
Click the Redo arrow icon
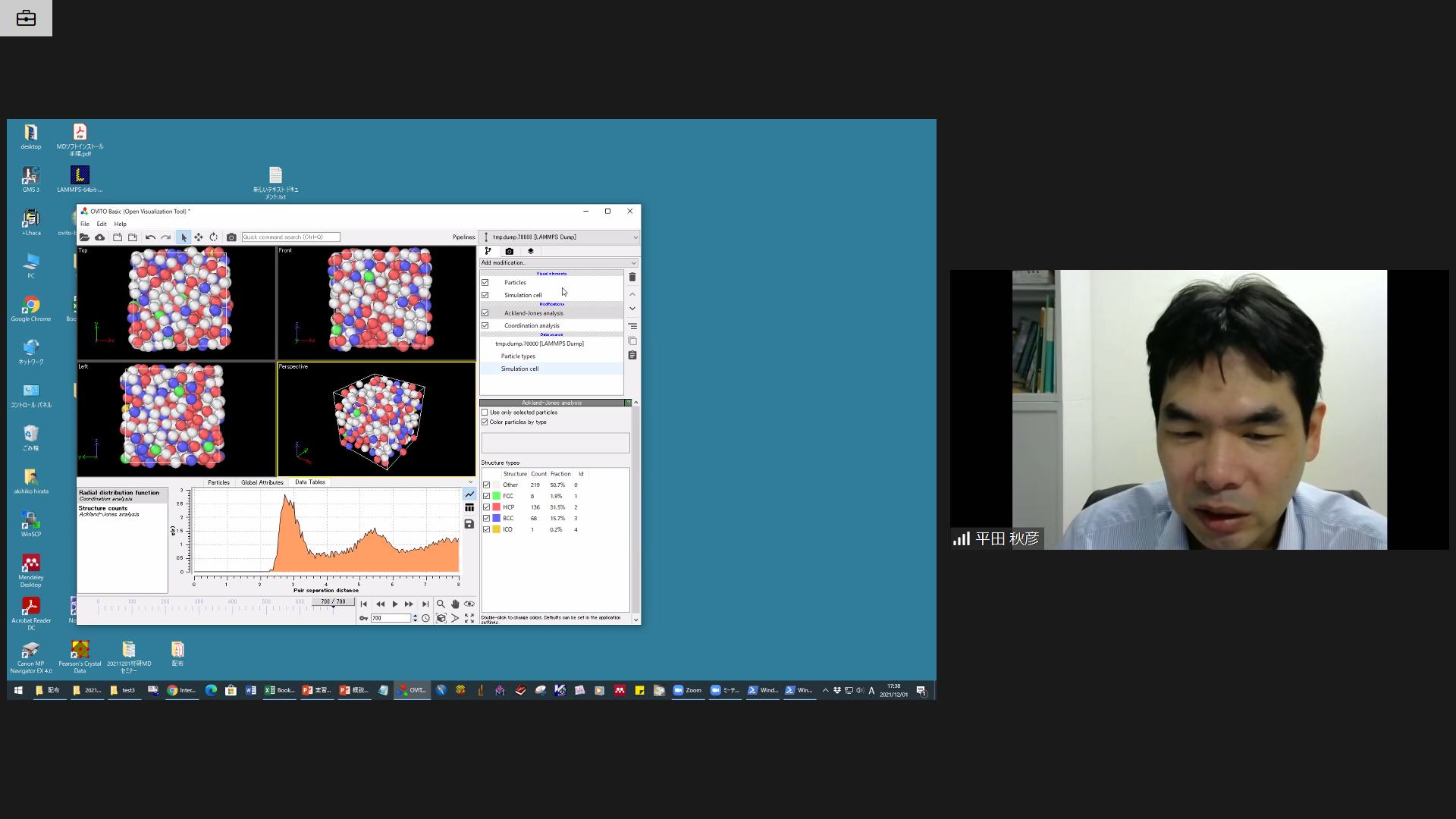(165, 237)
